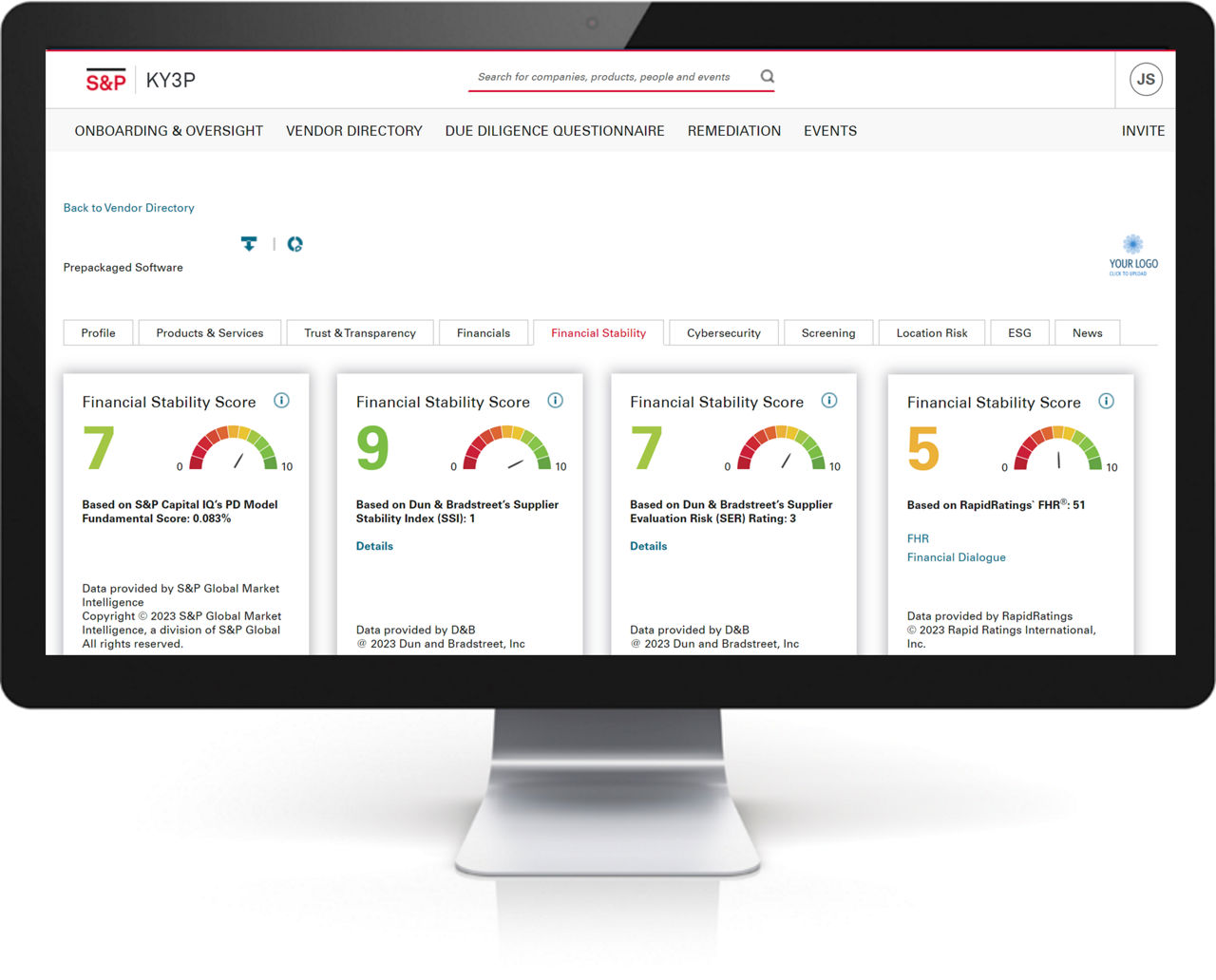Click the score 7 on the S&P Capital IQ card

99,448
